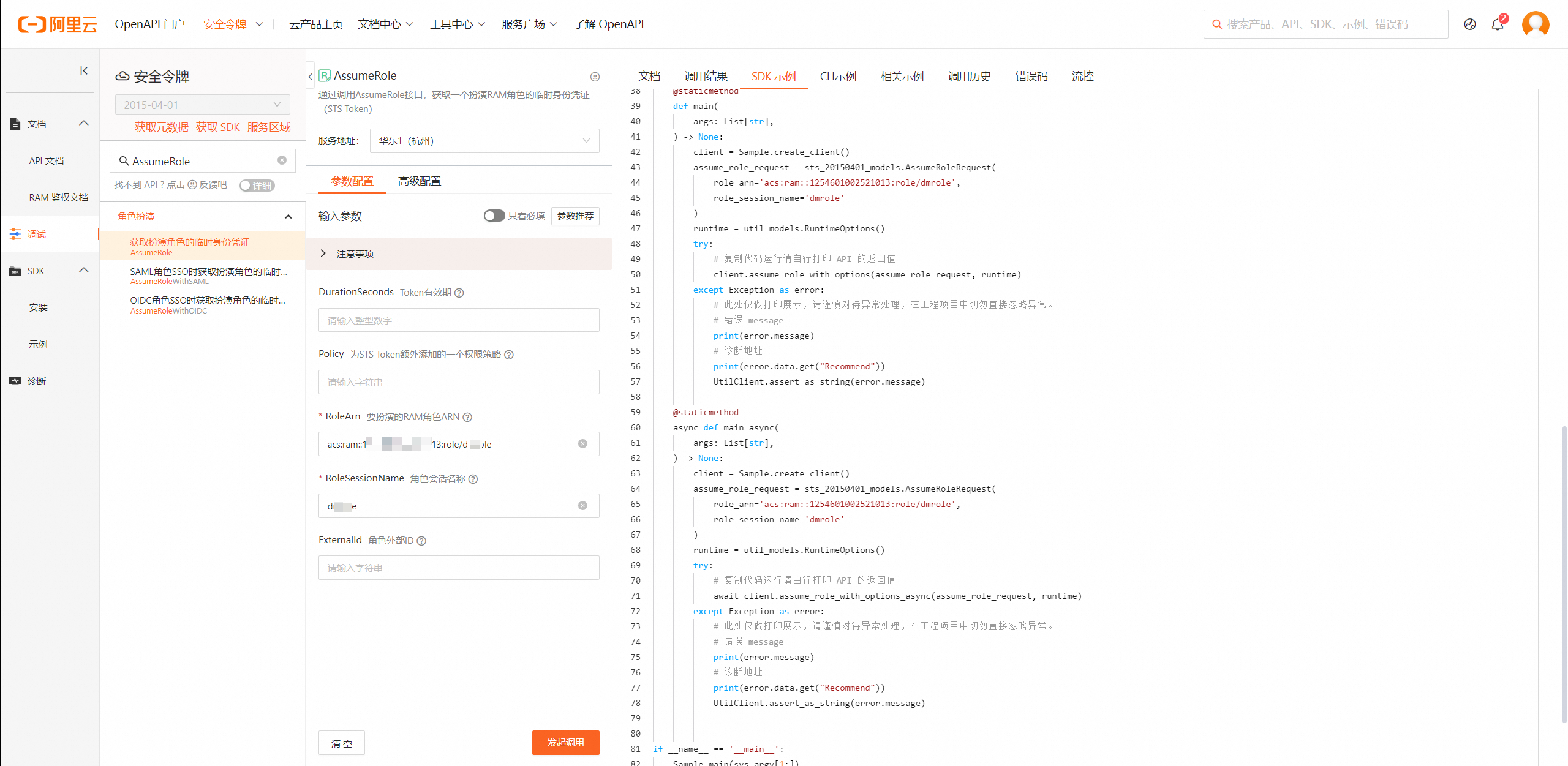Click the feedback smiley icon beside AssumeRole title

coord(595,77)
